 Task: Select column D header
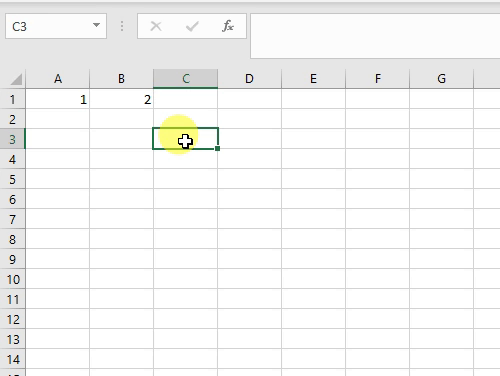(249, 79)
